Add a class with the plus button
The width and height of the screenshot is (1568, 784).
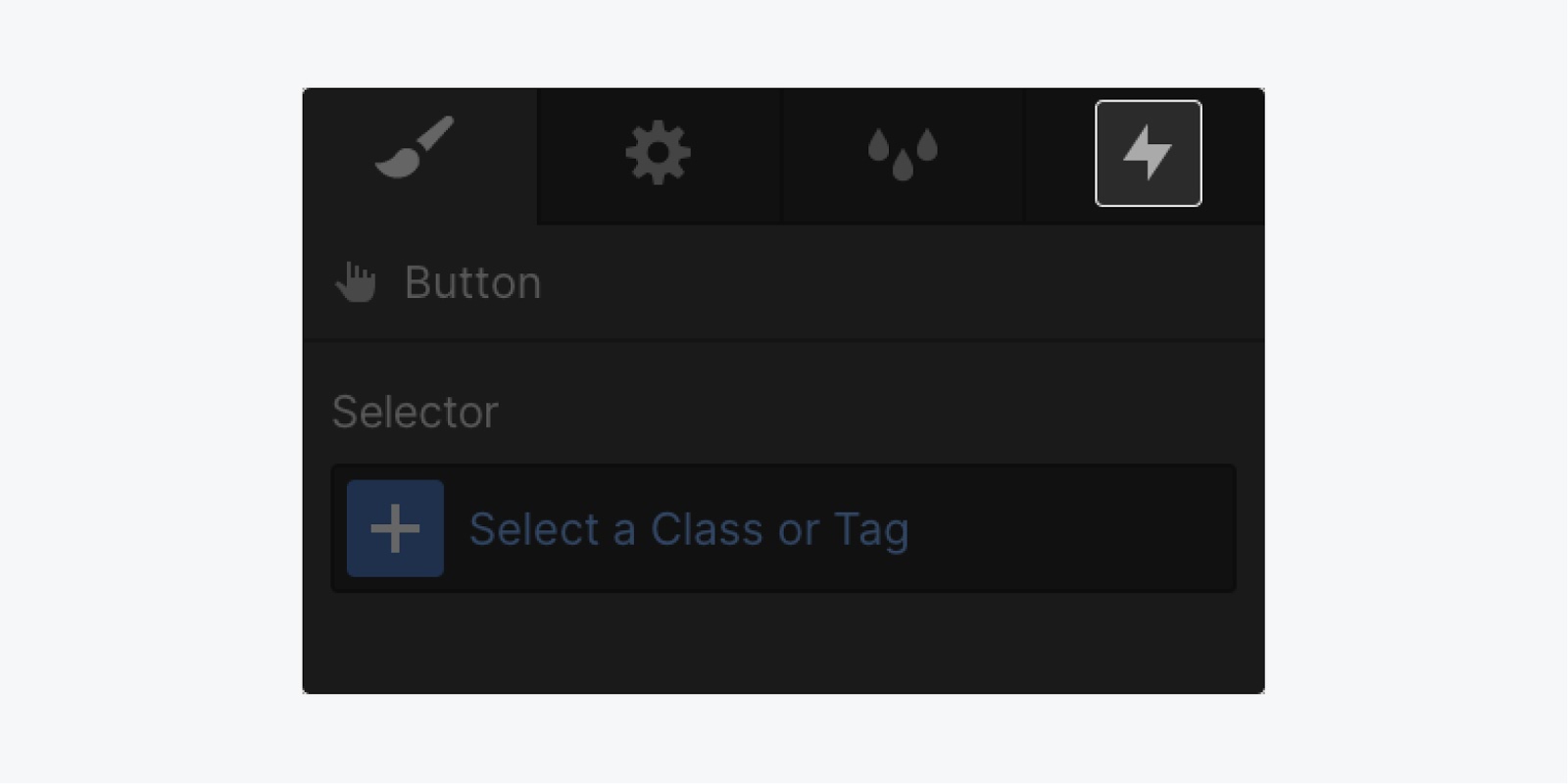395,528
